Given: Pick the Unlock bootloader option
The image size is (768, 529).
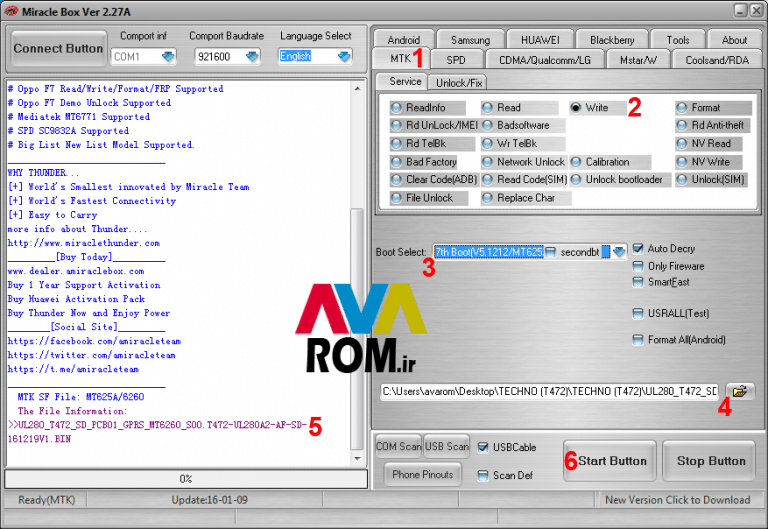Looking at the screenshot, I should [577, 180].
